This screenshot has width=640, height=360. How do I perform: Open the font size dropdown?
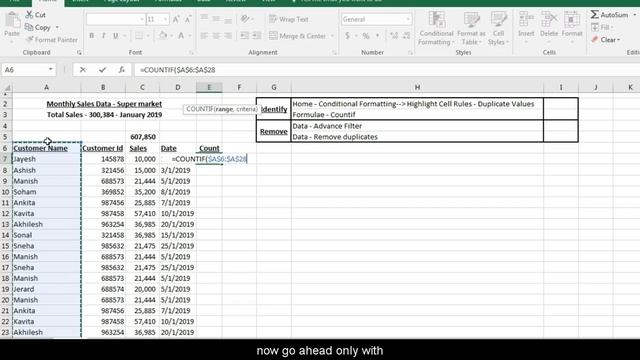point(165,19)
